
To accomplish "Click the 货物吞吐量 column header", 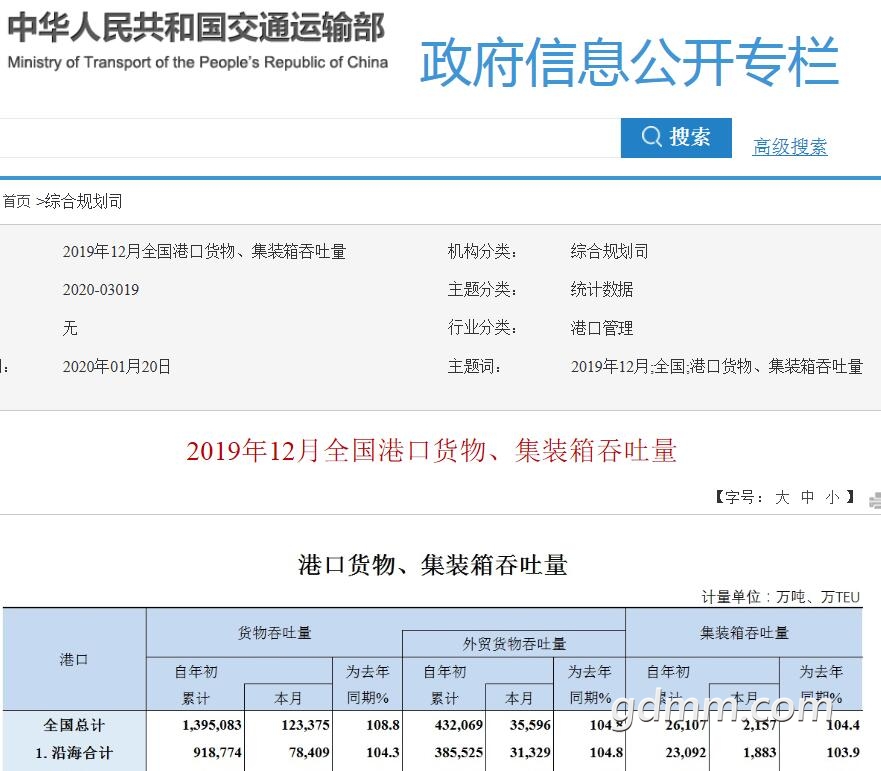I will click(x=274, y=633).
